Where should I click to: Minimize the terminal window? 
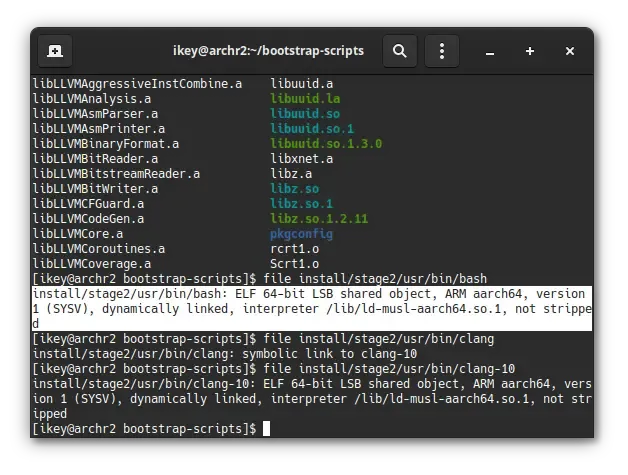click(489, 52)
